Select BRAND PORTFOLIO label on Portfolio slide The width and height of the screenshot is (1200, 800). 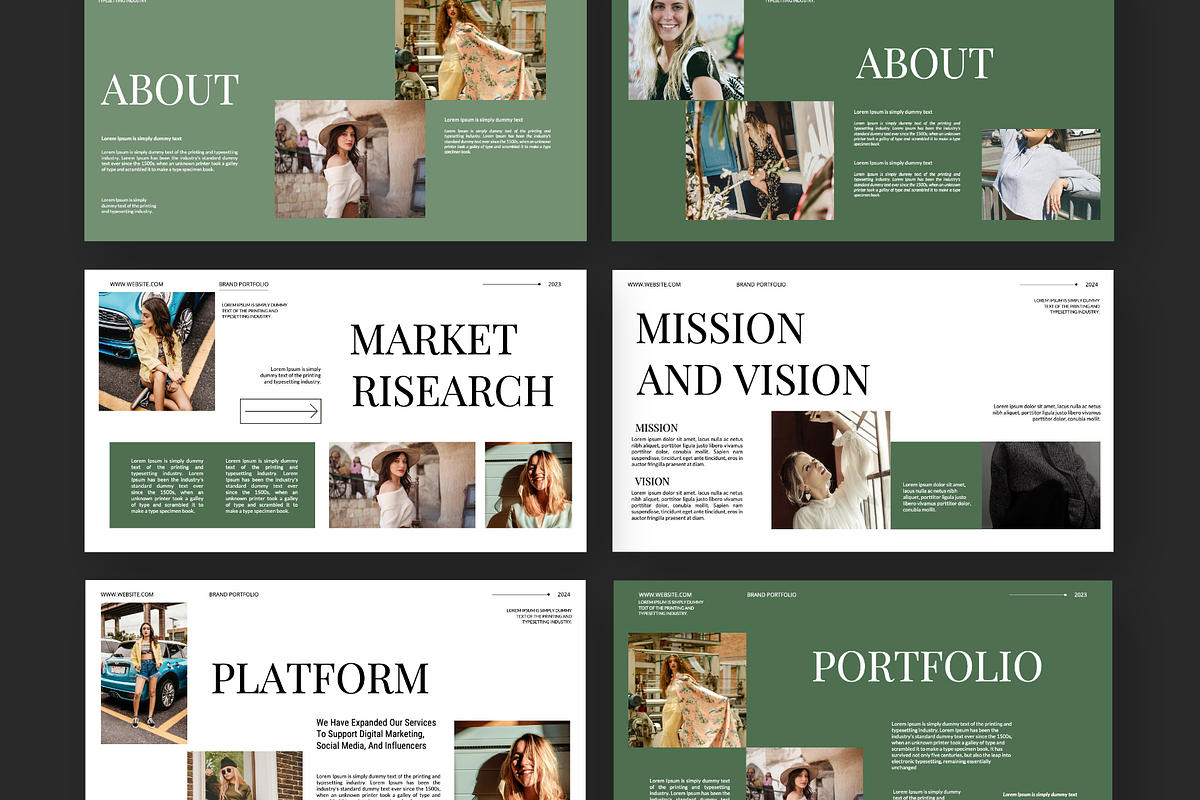click(772, 594)
